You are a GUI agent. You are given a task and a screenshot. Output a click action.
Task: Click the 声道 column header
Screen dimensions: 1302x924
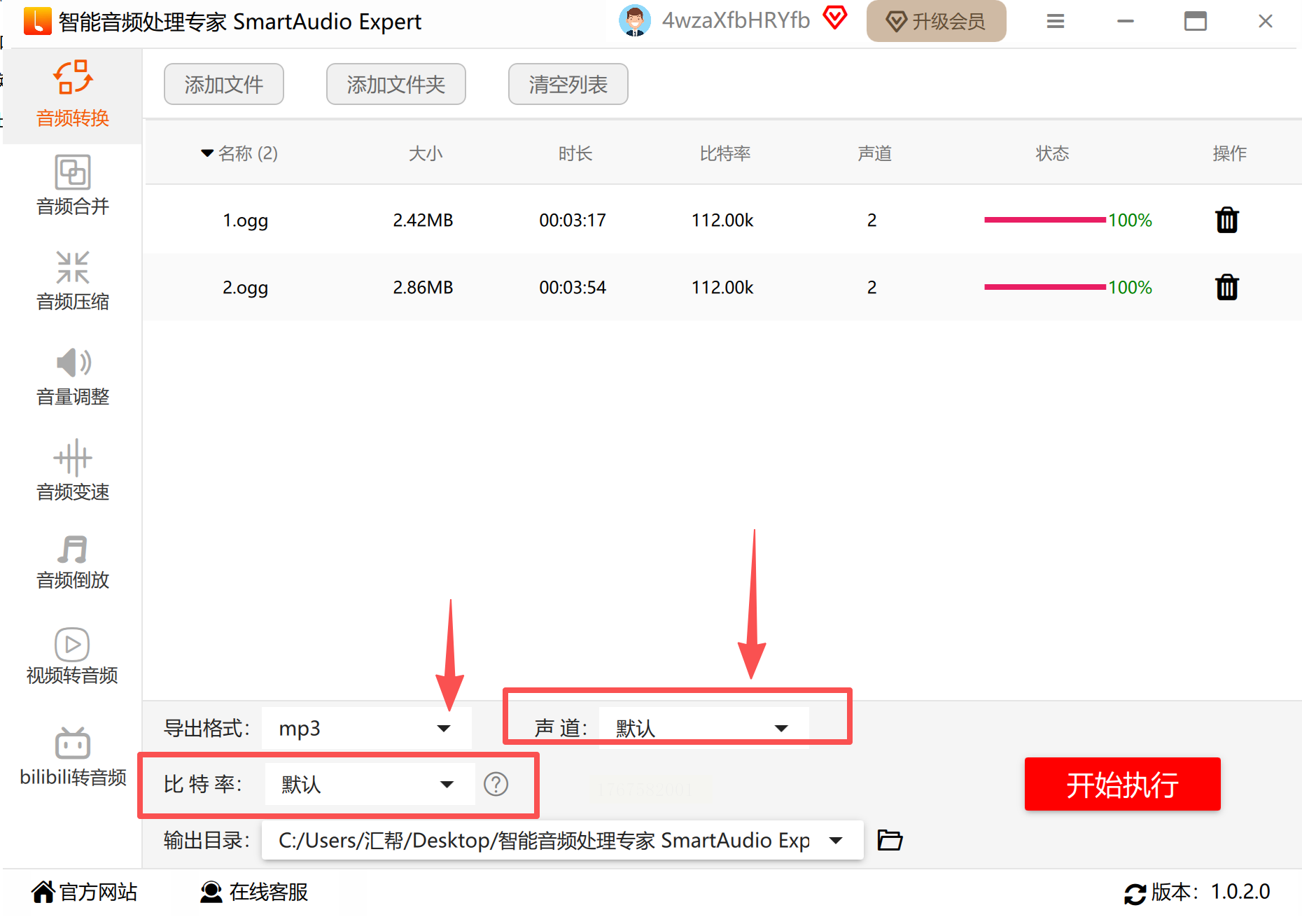875,153
